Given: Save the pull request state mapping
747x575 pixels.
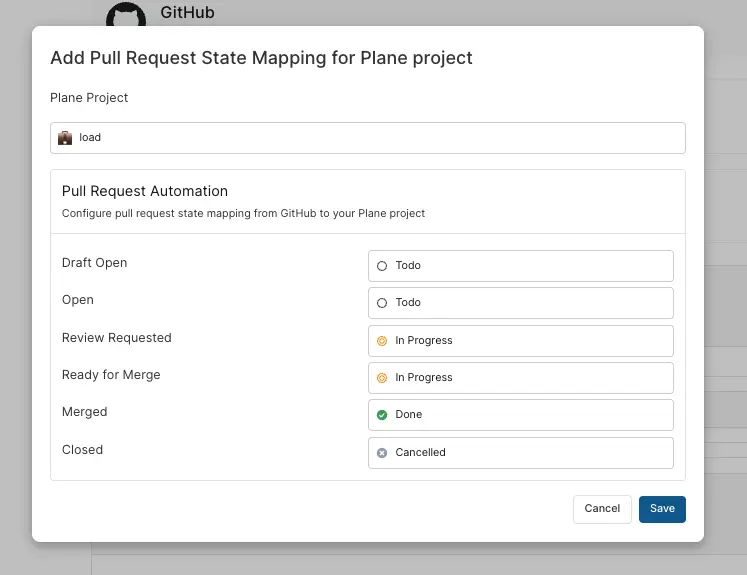Looking at the screenshot, I should point(662,509).
